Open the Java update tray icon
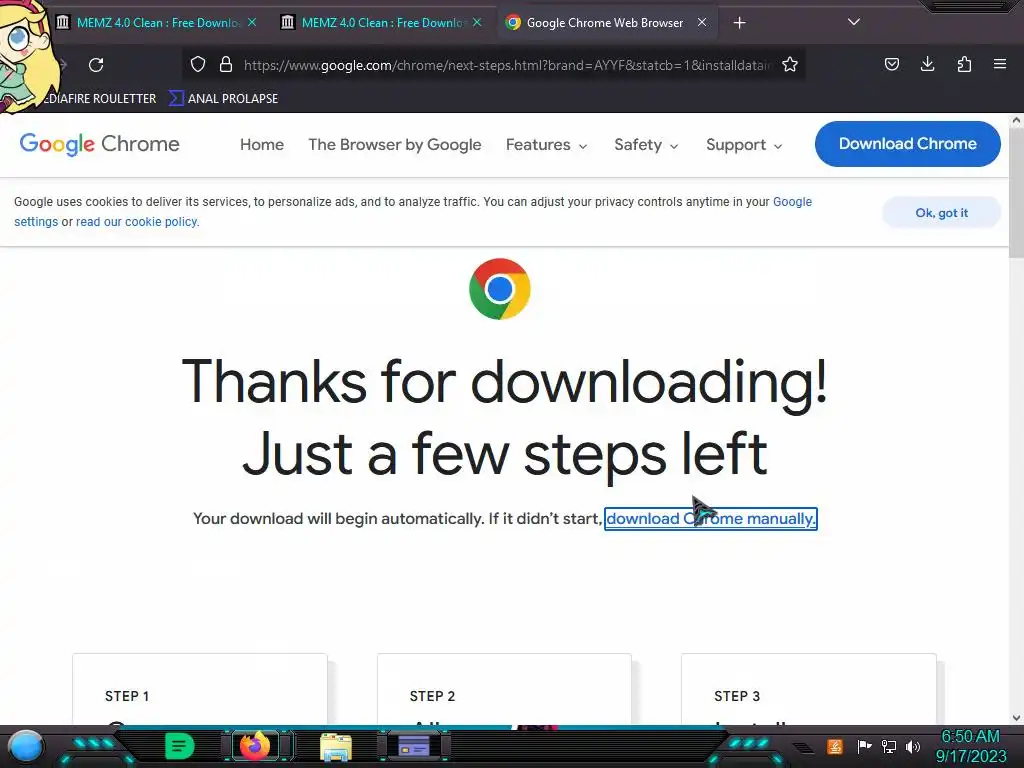1024x768 pixels. (835, 746)
